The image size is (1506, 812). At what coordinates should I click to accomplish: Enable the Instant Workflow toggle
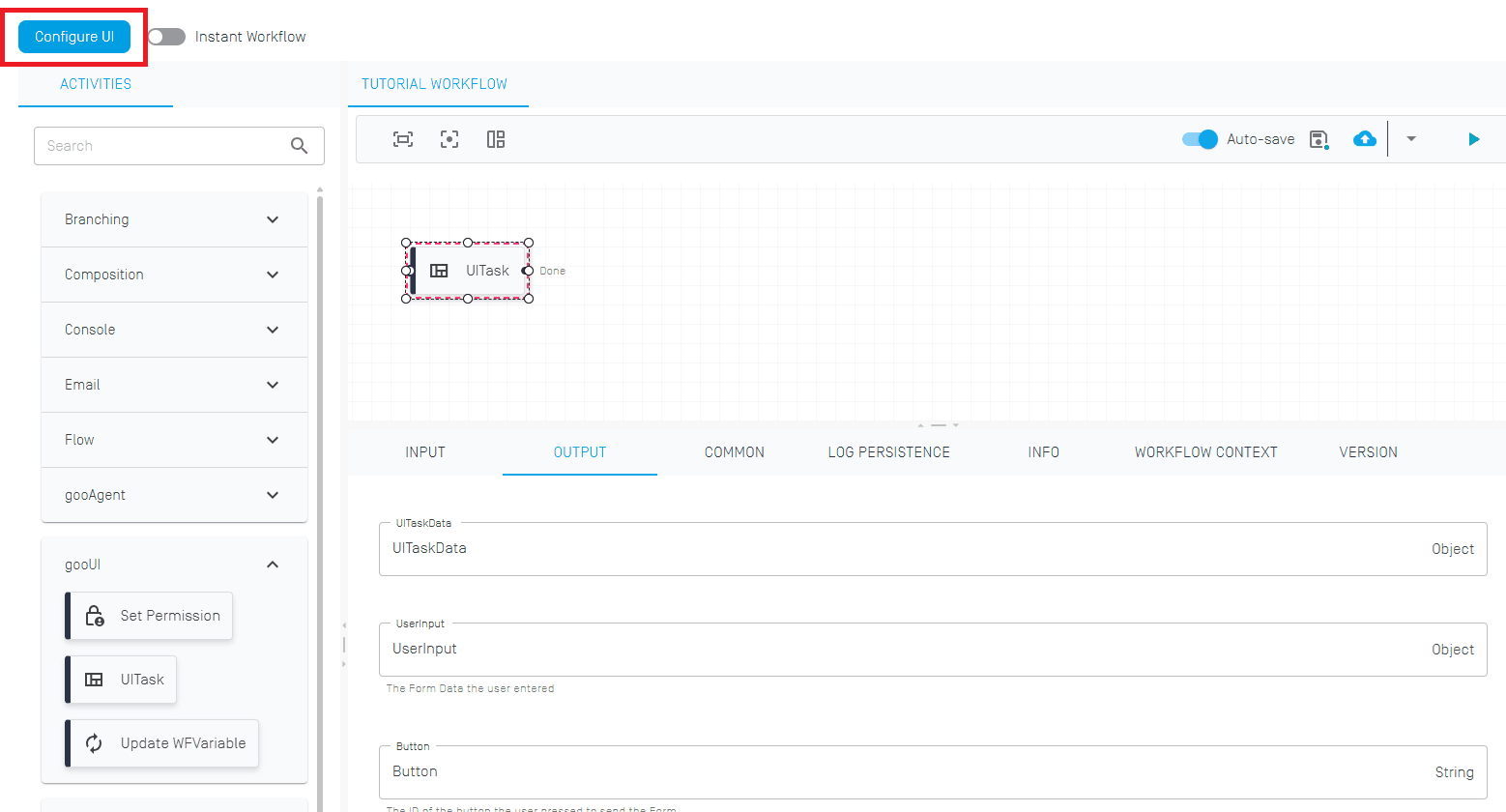coord(166,37)
